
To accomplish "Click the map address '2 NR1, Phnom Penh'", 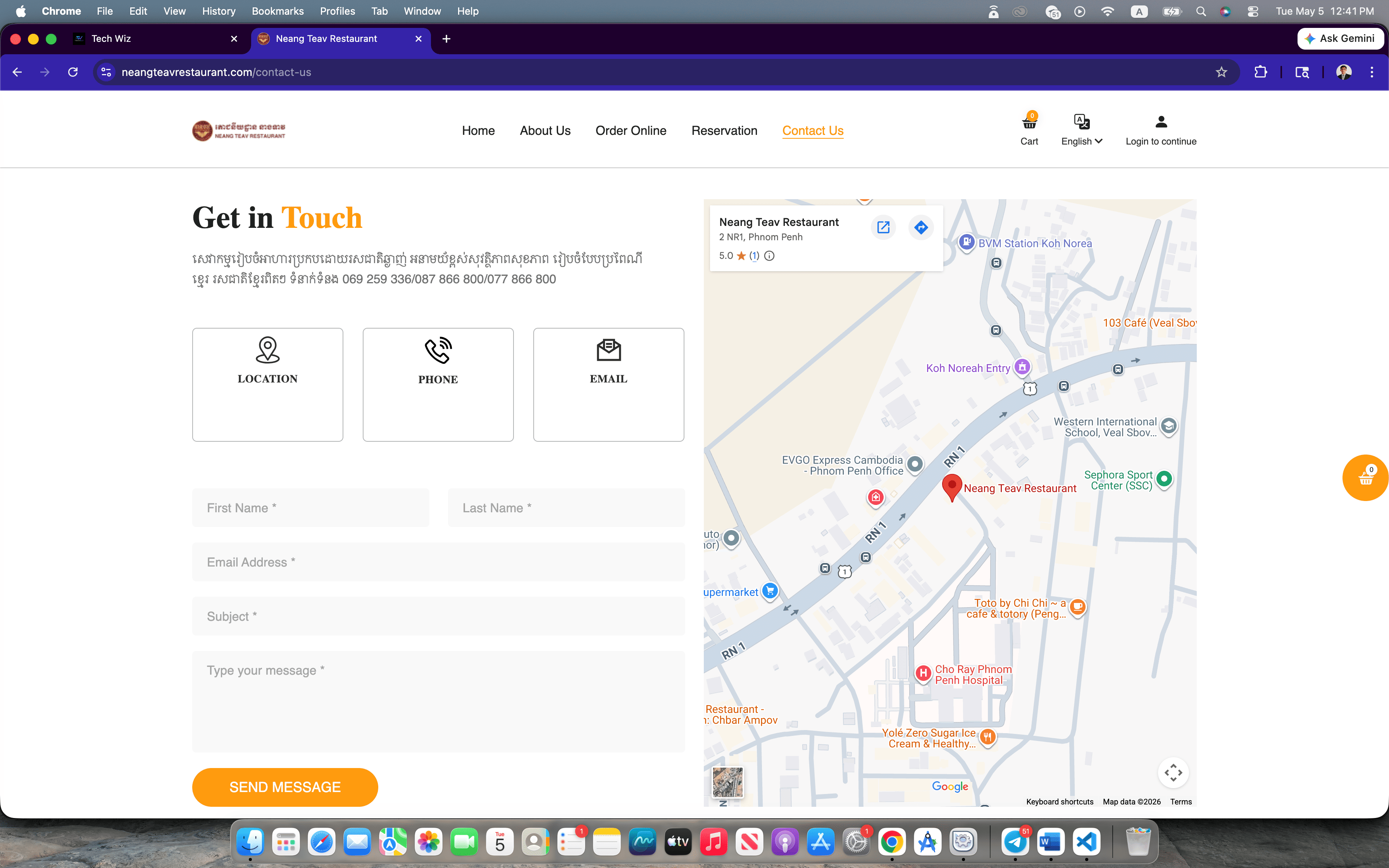I will tap(760, 237).
